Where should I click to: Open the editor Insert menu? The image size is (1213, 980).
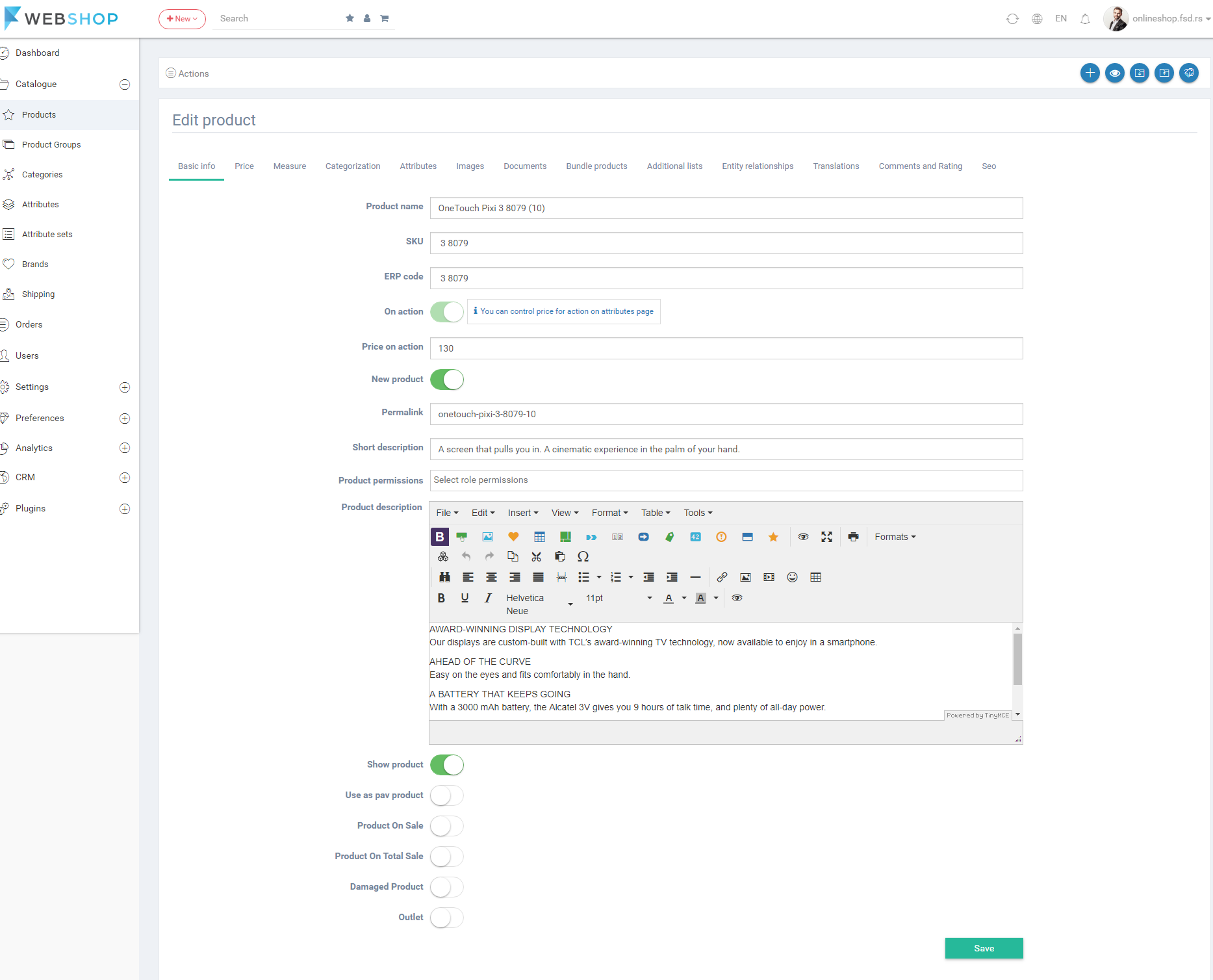coord(523,513)
